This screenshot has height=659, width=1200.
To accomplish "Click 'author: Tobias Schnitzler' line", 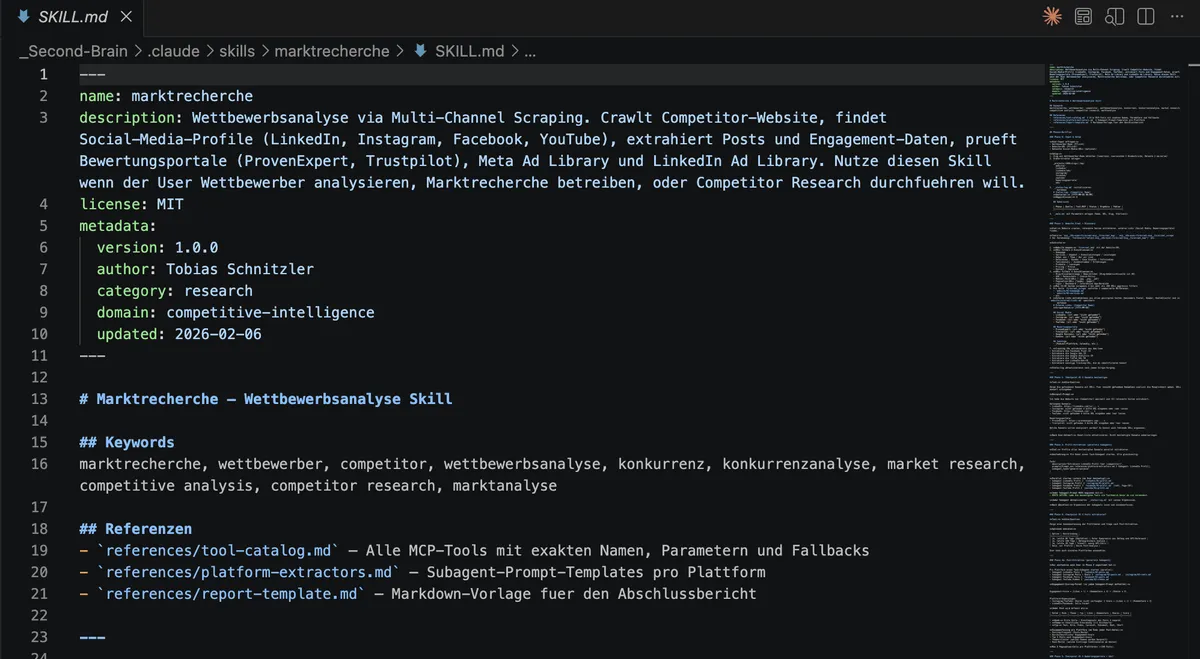I will pos(205,269).
